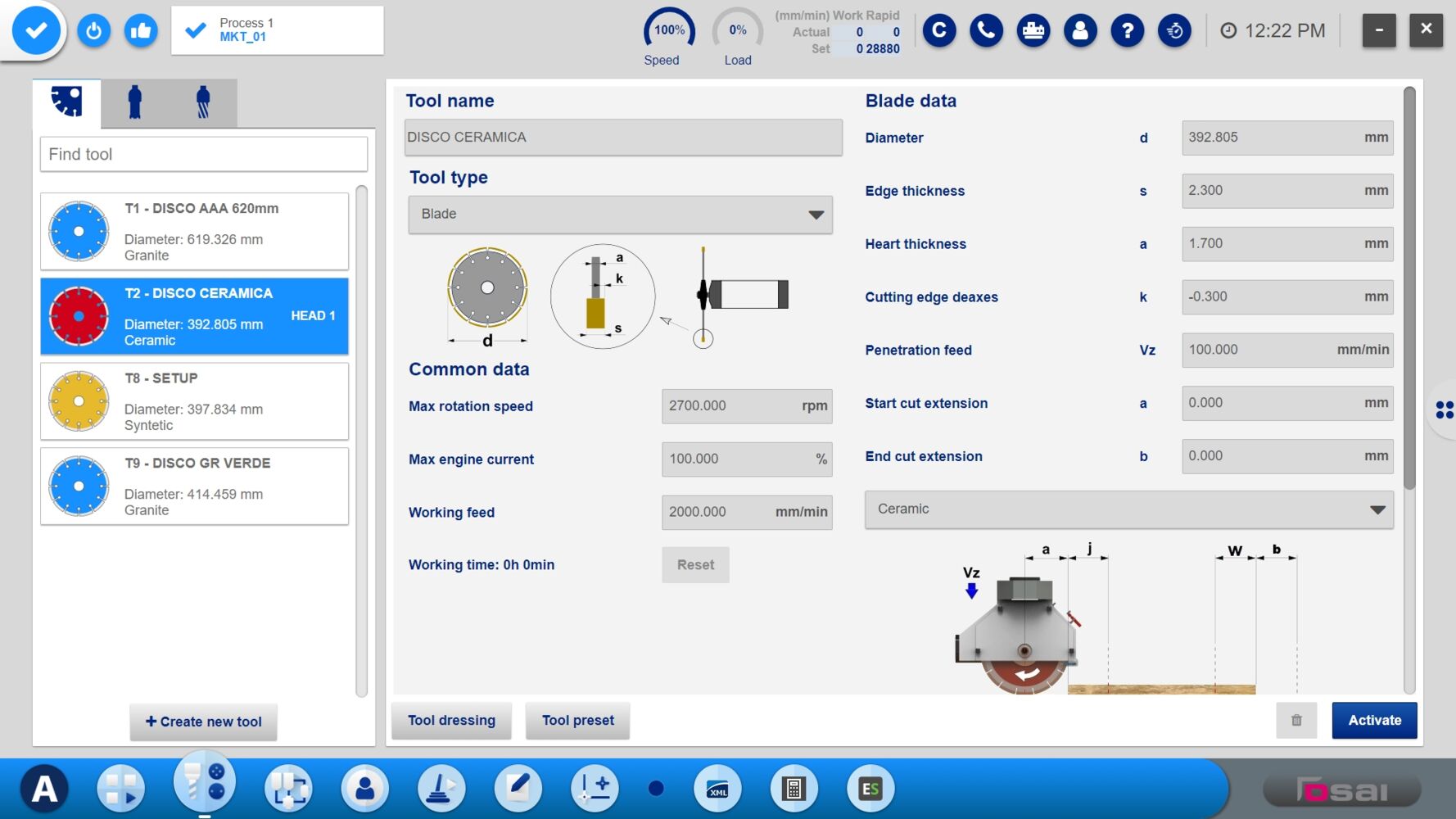Image resolution: width=1456 pixels, height=819 pixels.
Task: Switch to the drill bit tools tab
Action: point(203,103)
